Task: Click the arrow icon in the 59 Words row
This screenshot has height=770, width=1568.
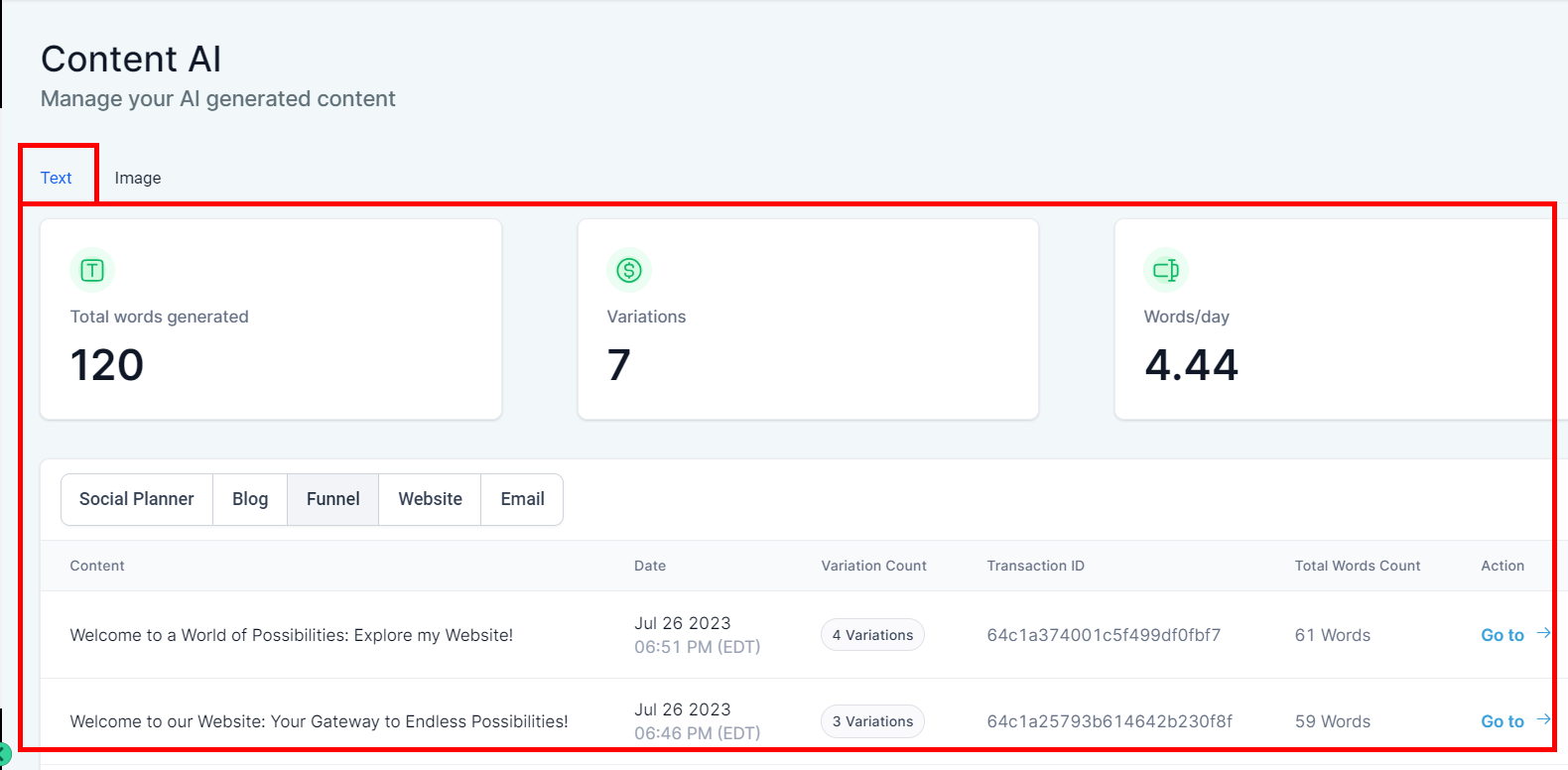Action: (1543, 719)
